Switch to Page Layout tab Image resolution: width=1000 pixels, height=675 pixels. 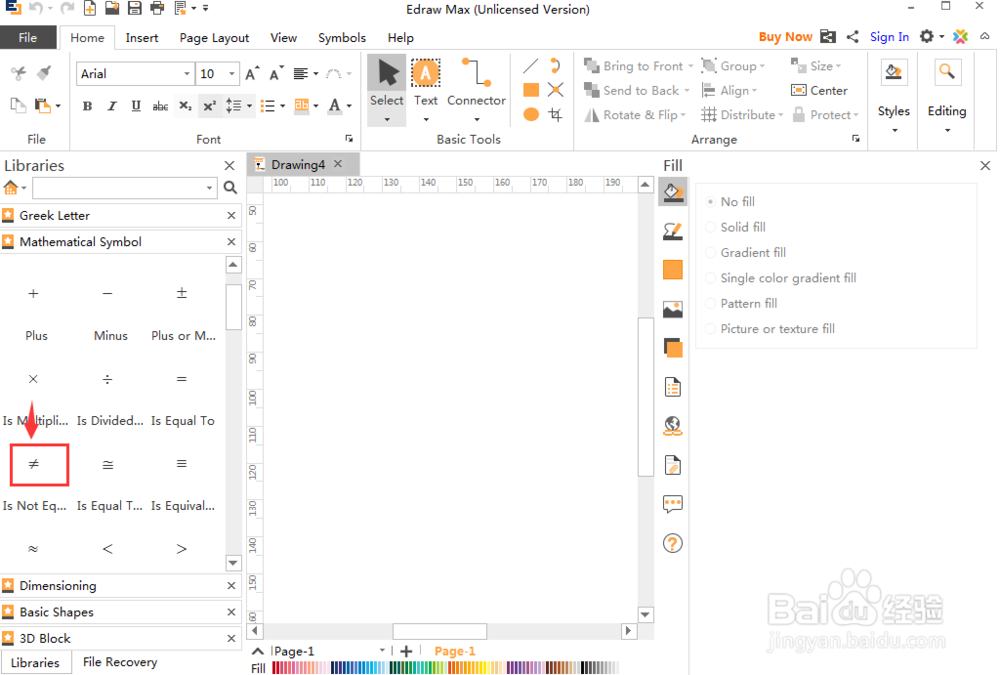click(214, 38)
